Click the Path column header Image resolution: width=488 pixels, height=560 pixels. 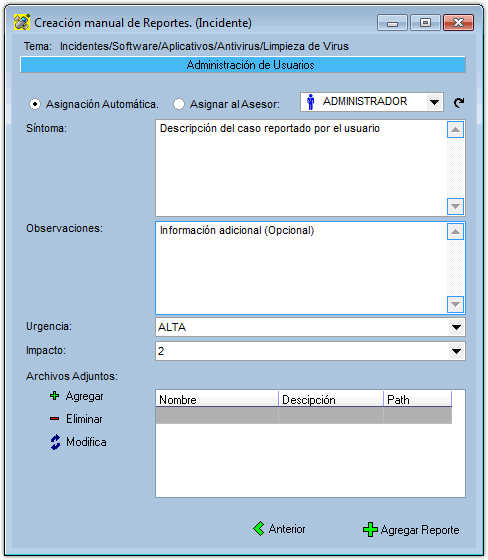[417, 399]
